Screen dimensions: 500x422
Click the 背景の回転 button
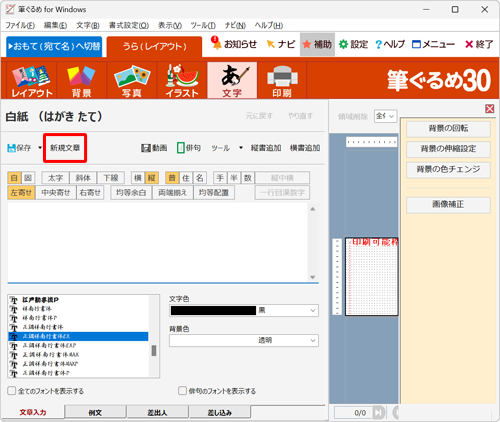[448, 129]
